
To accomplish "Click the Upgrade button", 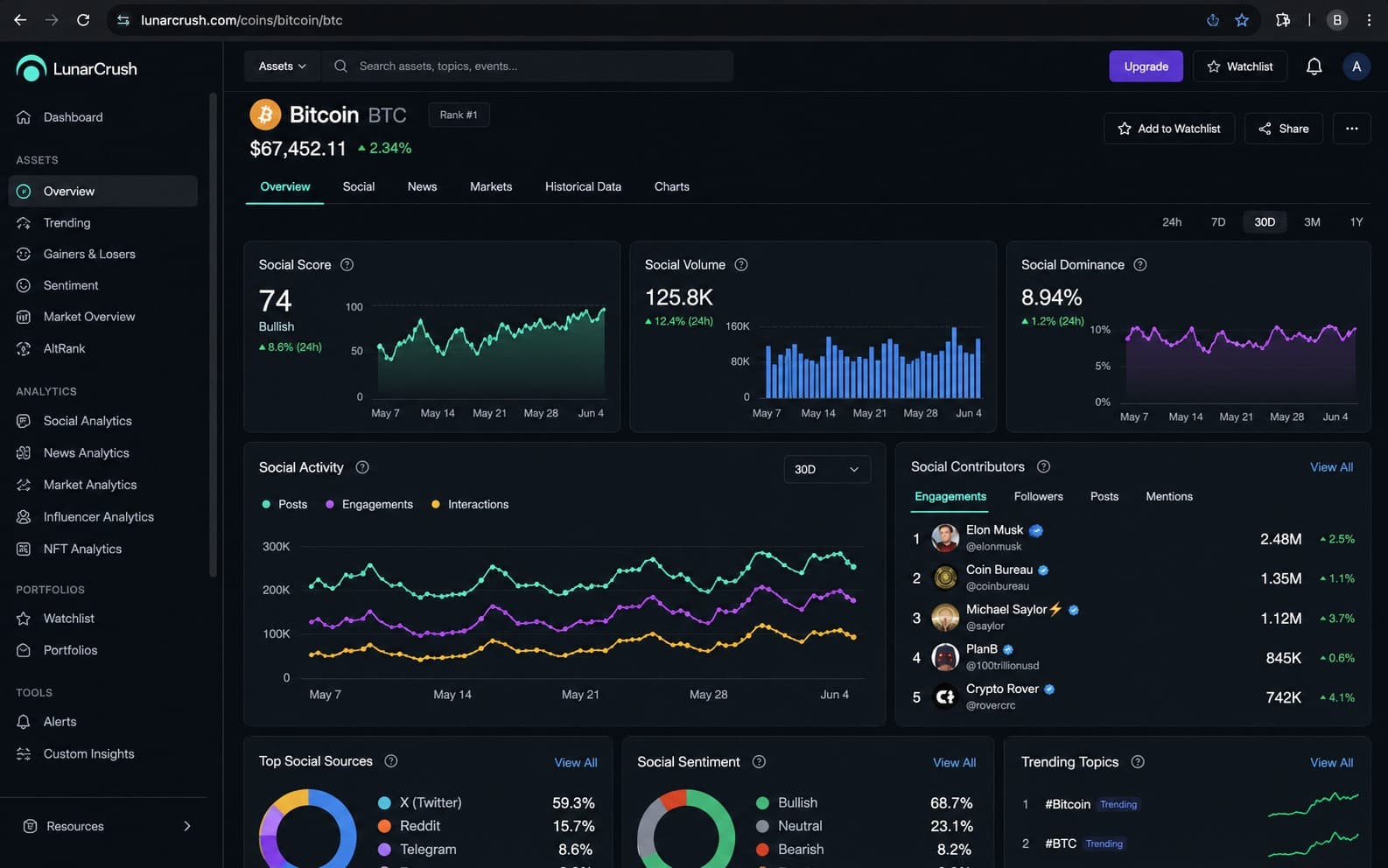I will pos(1146,66).
